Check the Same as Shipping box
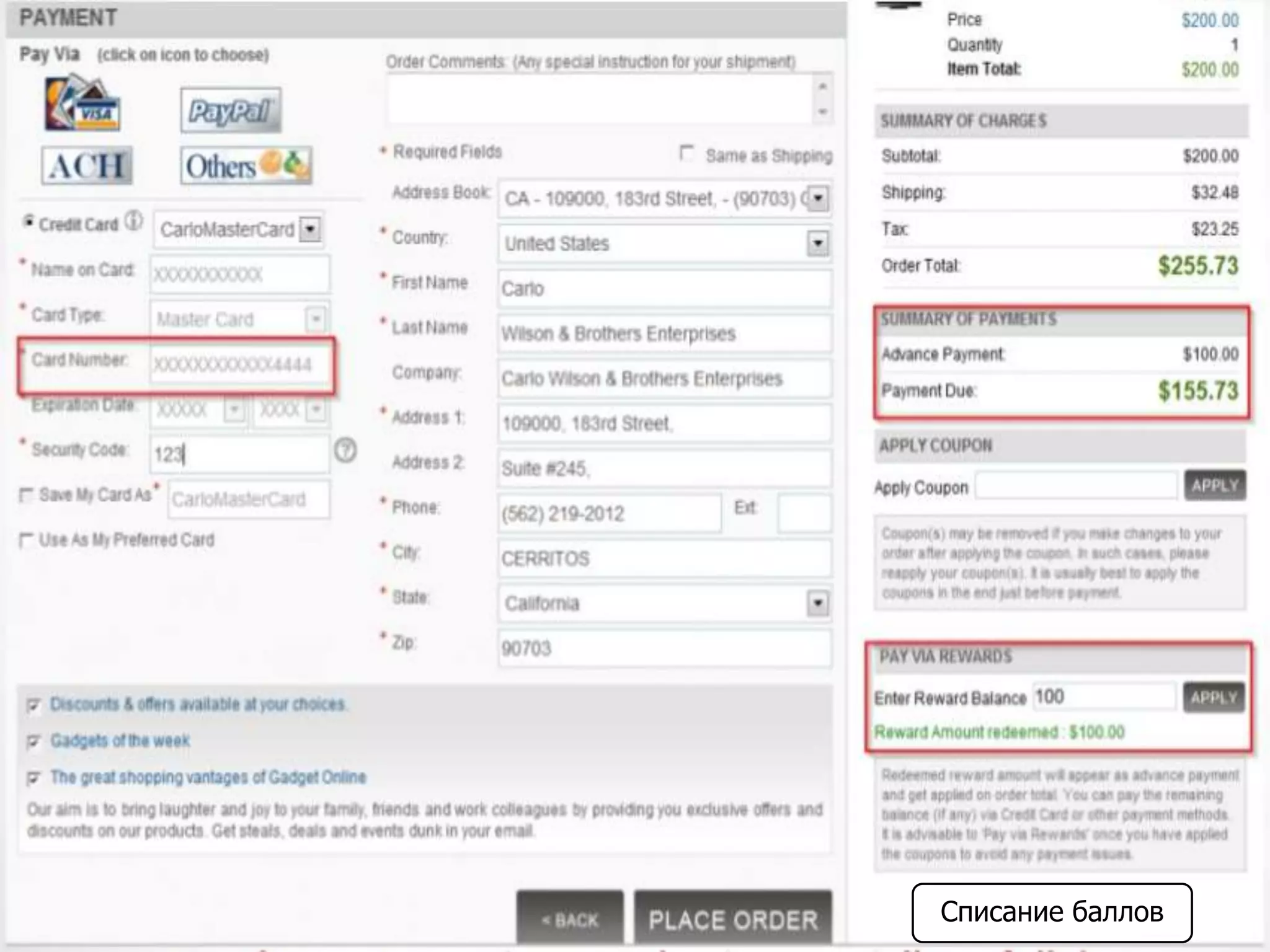The width and height of the screenshot is (1270, 952). coord(686,153)
